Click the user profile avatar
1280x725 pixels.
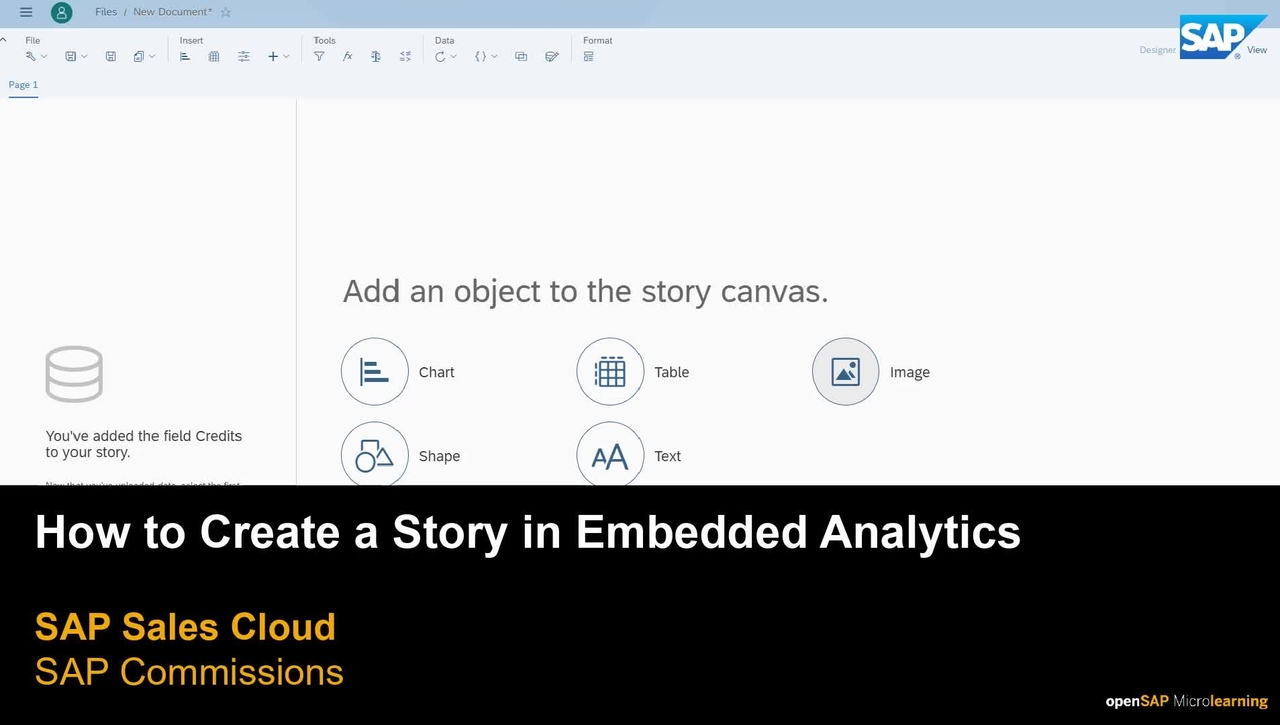coord(62,12)
